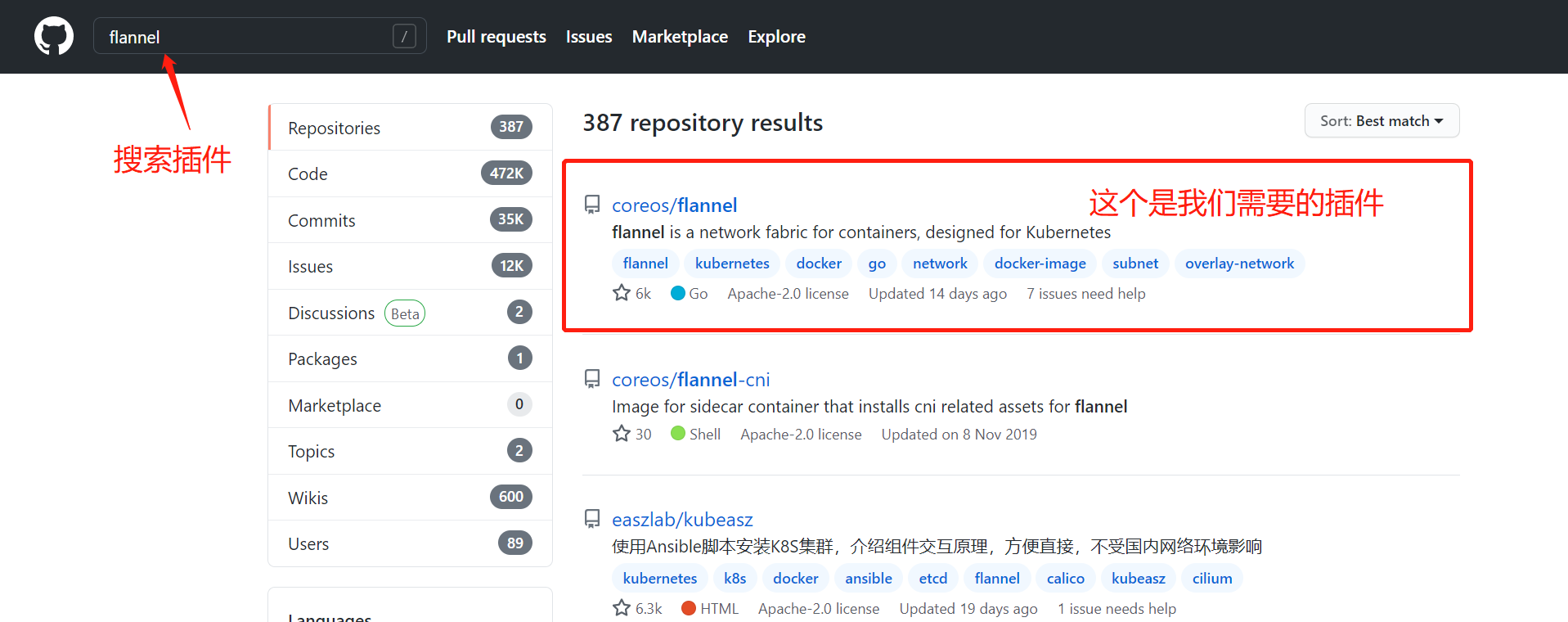This screenshot has height=622, width=1568.
Task: Open Pull requests in the top navigation
Action: tap(496, 37)
